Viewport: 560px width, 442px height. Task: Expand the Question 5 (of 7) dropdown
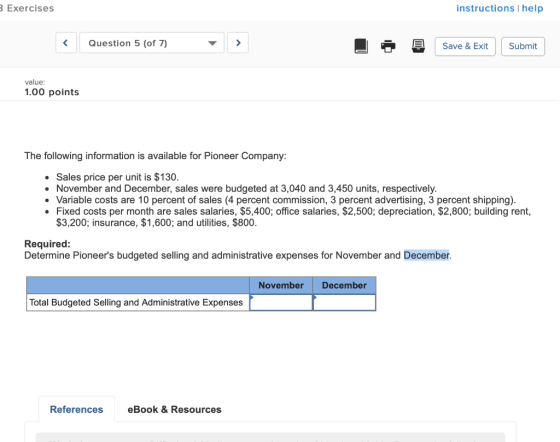[152, 43]
